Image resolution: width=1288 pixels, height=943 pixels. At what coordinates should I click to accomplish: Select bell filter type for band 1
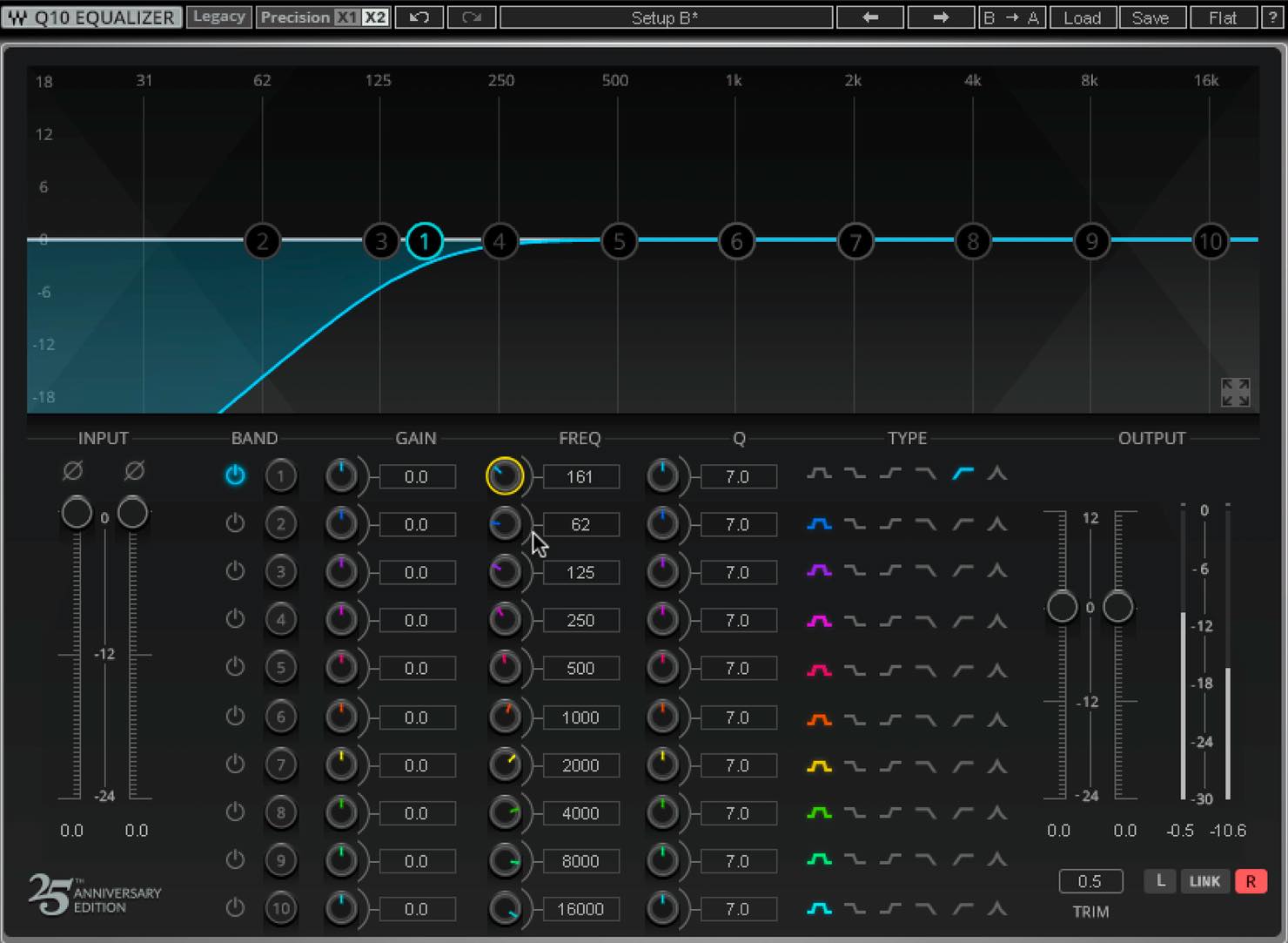[819, 474]
